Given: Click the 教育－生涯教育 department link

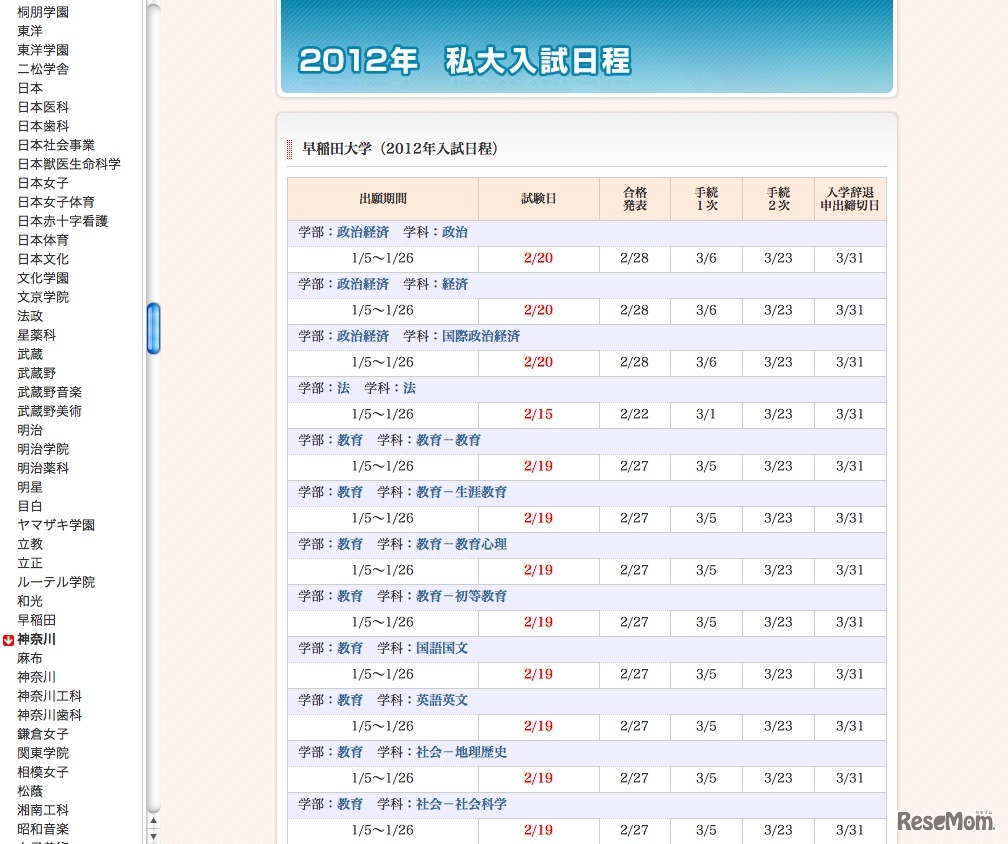Looking at the screenshot, I should (x=461, y=492).
